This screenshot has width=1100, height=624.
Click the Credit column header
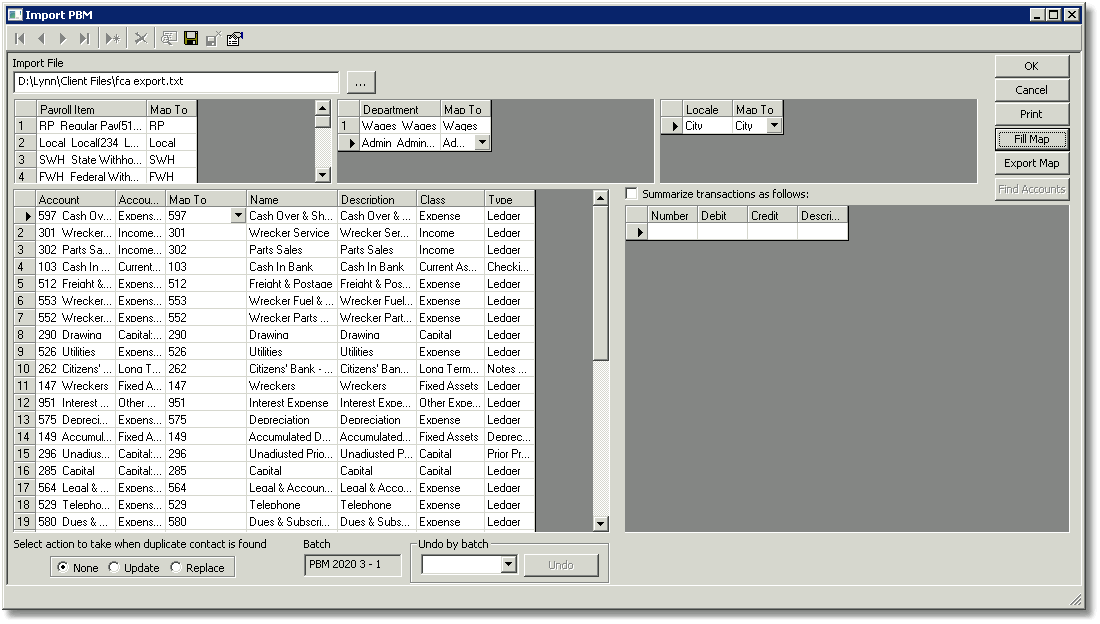click(772, 215)
